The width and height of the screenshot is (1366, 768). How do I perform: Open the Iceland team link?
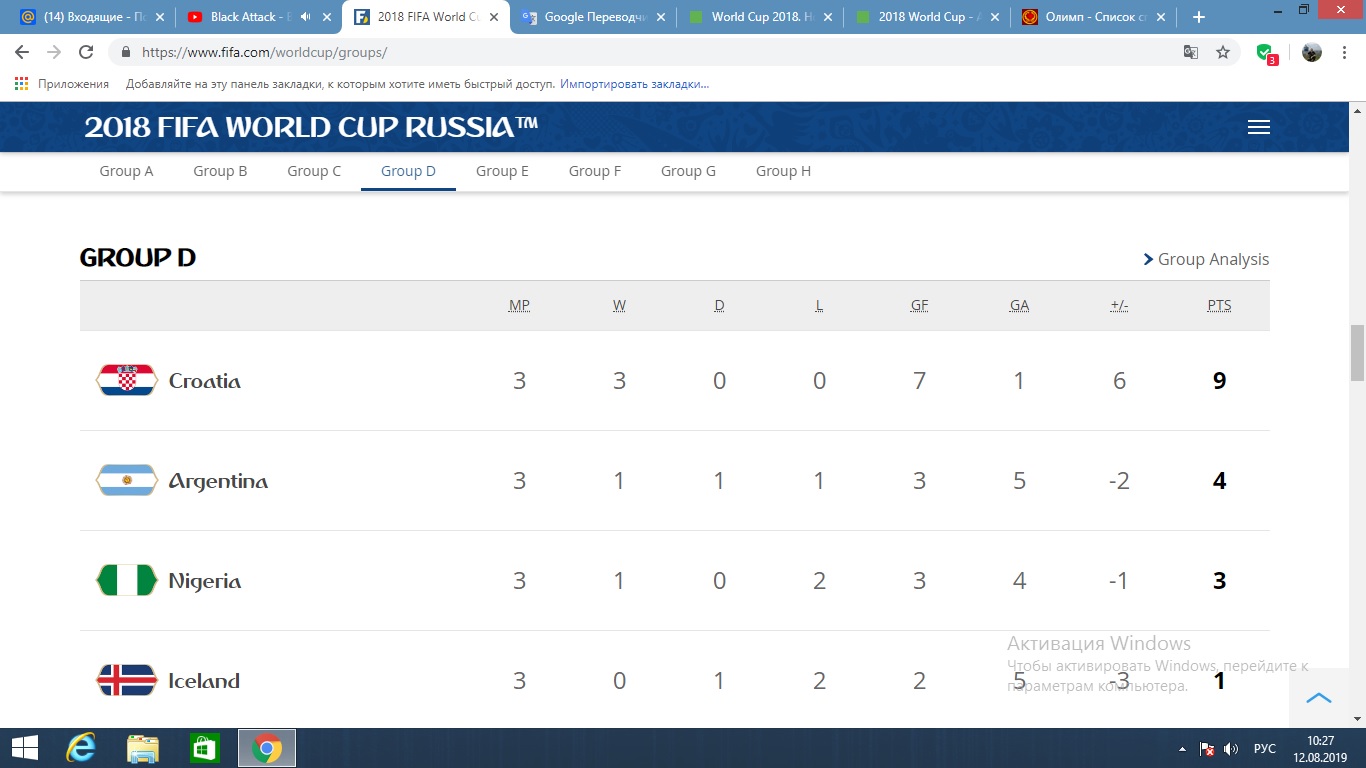pos(204,681)
